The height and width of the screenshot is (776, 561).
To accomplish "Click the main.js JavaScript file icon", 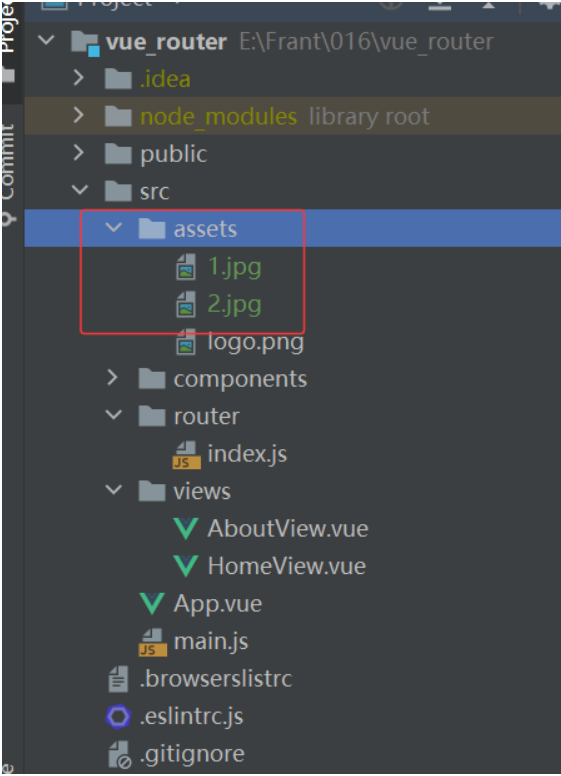I will point(152,642).
